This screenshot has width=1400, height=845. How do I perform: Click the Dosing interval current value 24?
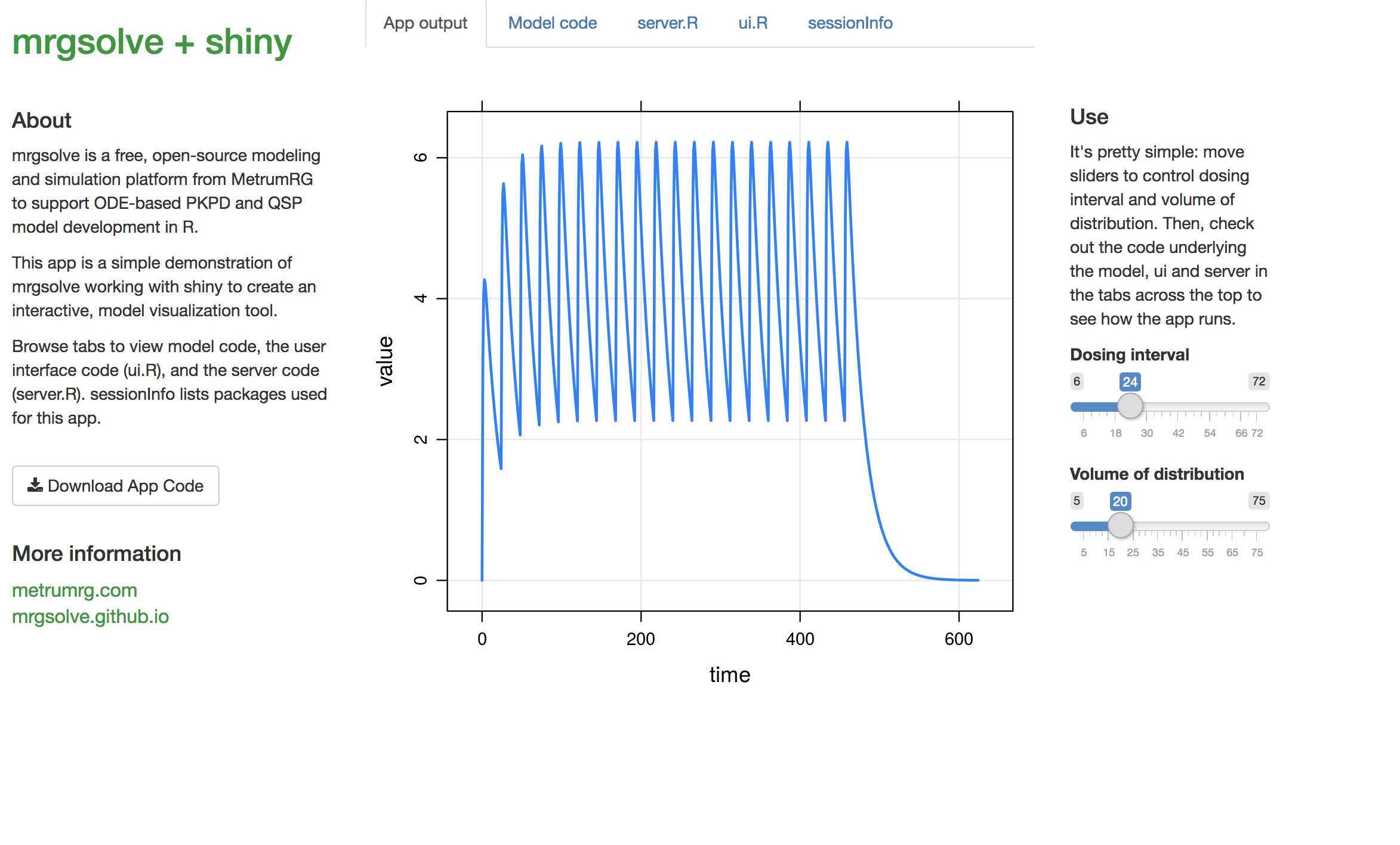[1130, 382]
